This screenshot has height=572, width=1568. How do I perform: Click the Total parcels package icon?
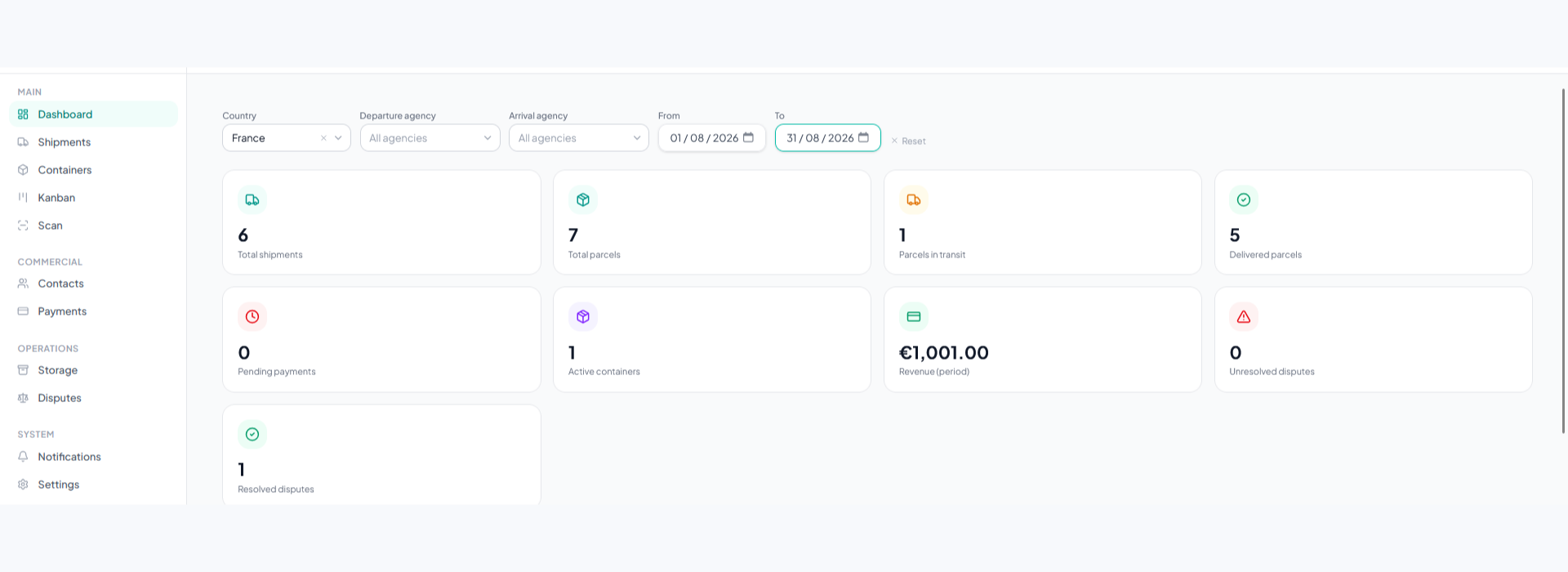583,199
